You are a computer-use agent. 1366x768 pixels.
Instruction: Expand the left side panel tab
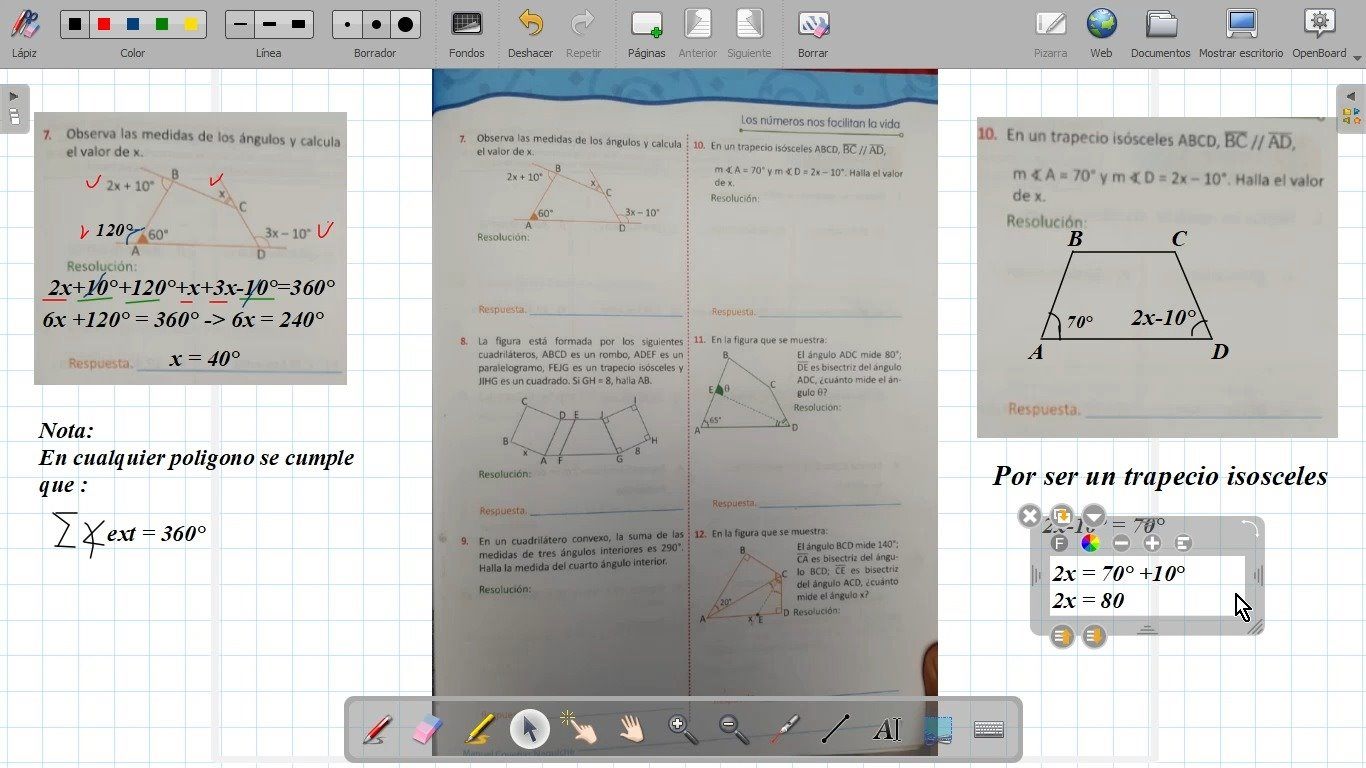coord(14,108)
